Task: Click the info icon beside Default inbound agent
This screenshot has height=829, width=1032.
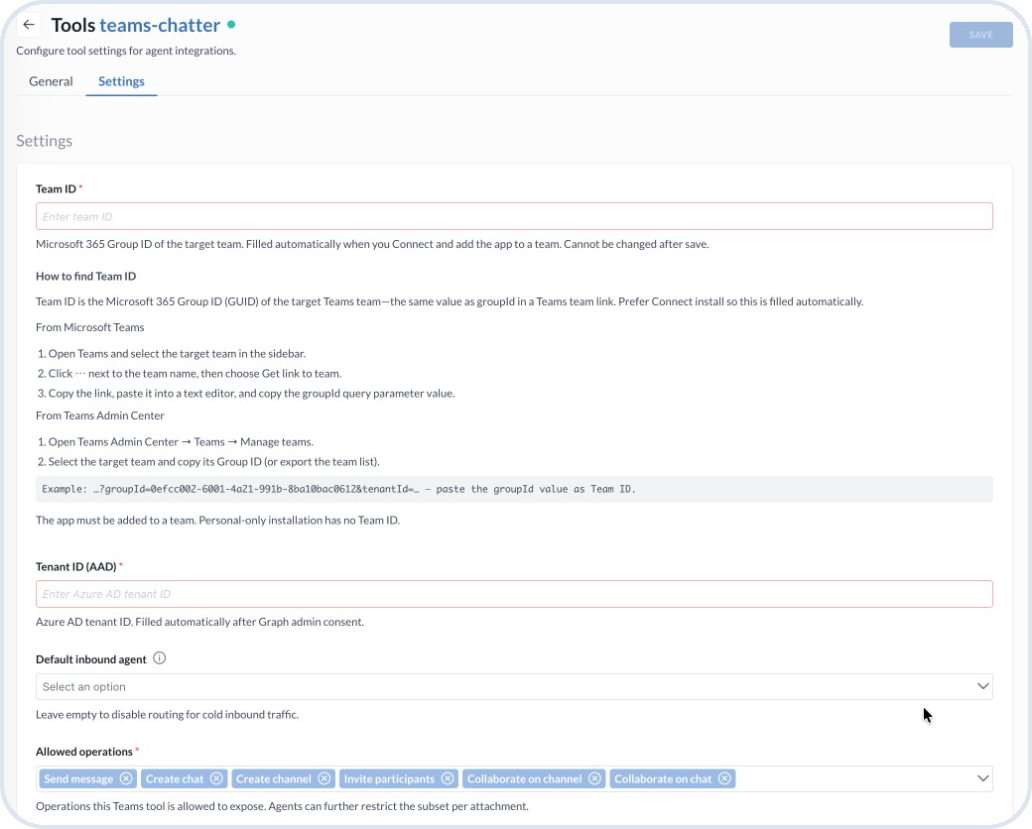Action: 159,658
